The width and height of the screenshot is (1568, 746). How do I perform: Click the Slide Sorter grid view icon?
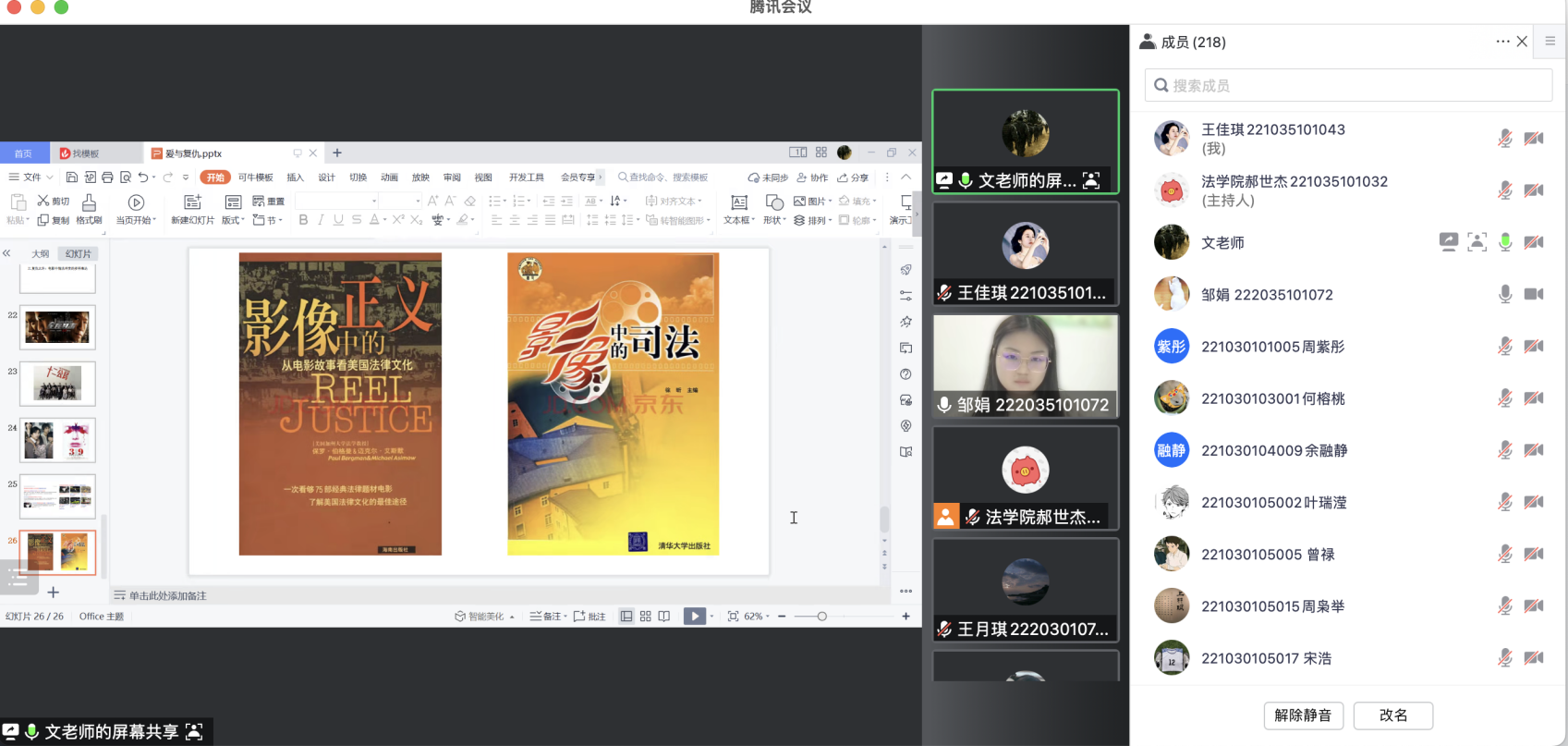[x=645, y=617]
